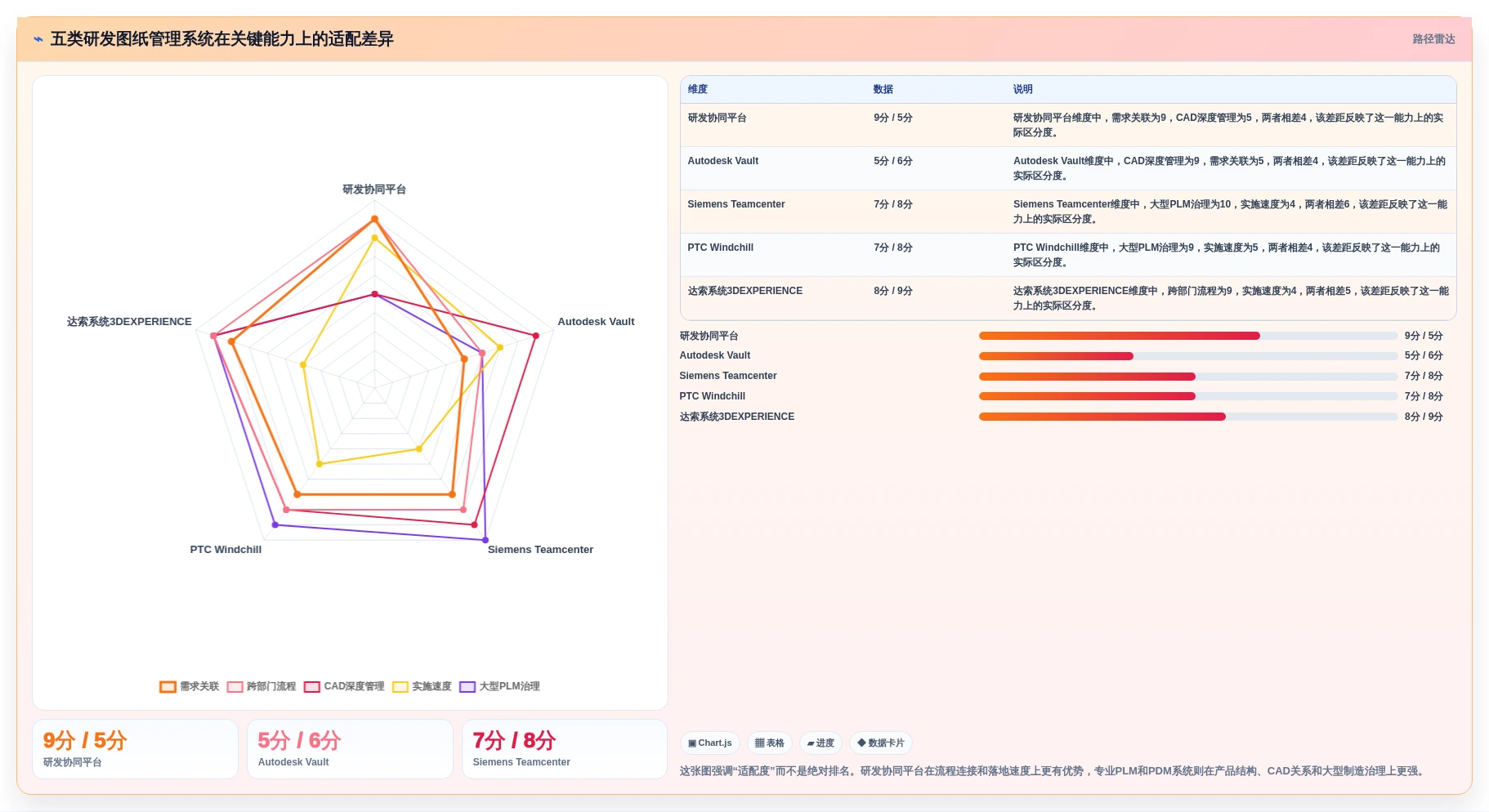The image size is (1489, 812).
Task: Click the PTC Windchill radar axis label
Action: (226, 550)
